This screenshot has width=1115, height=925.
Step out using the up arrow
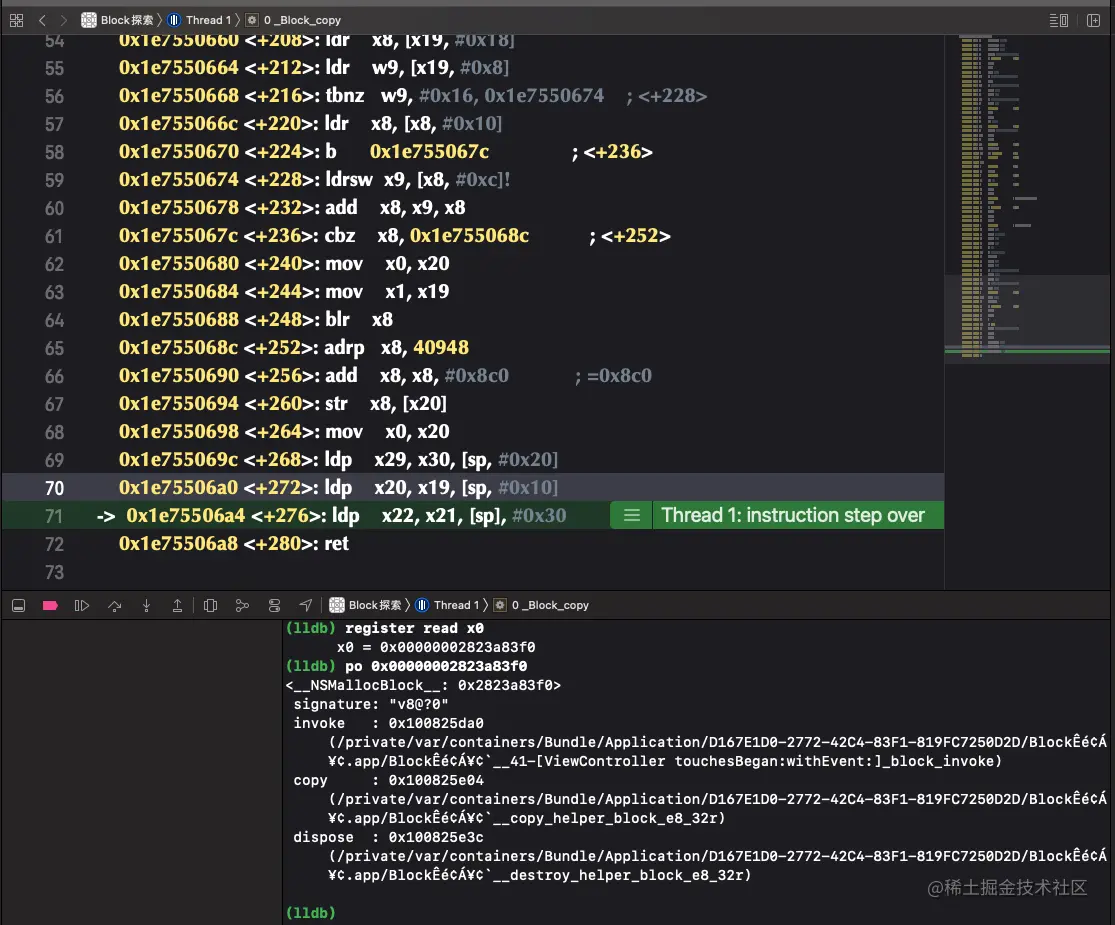[x=177, y=605]
